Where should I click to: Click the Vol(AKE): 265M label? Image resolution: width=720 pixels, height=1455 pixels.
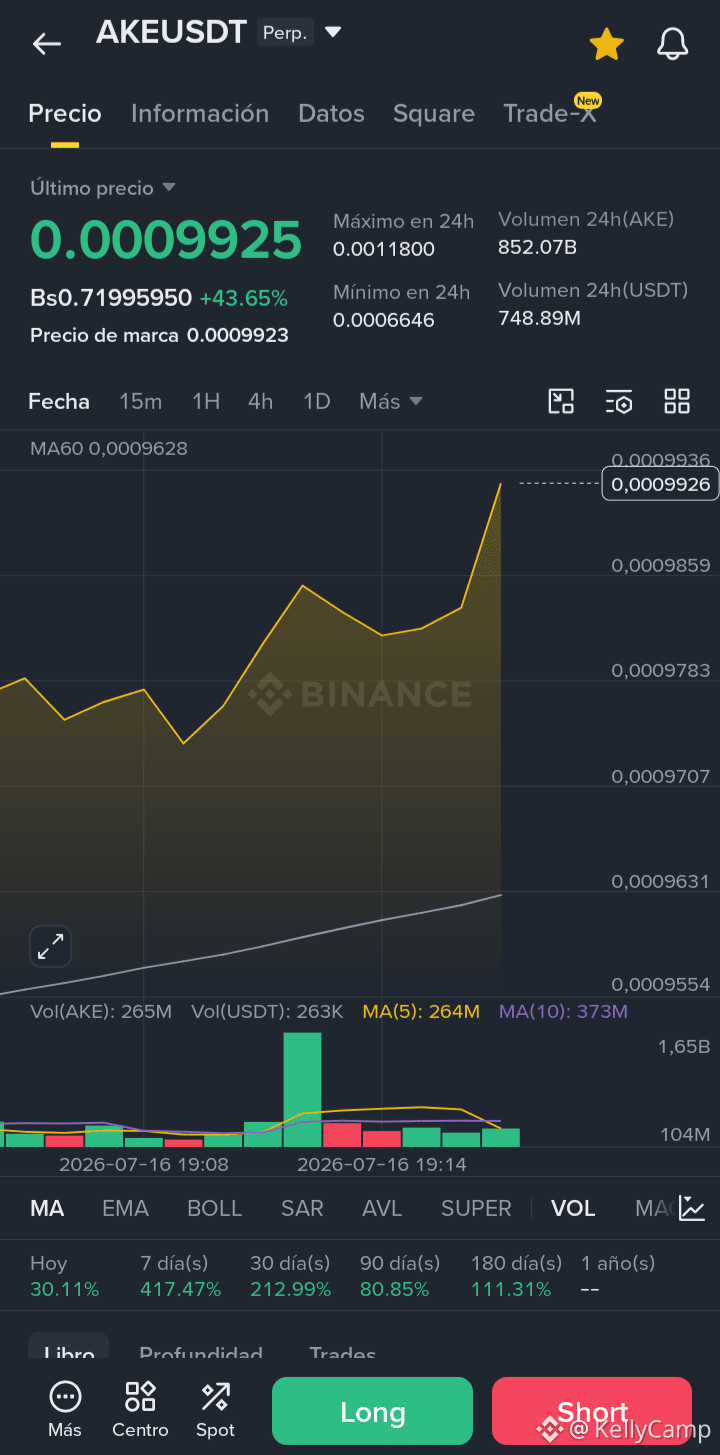coord(101,1011)
